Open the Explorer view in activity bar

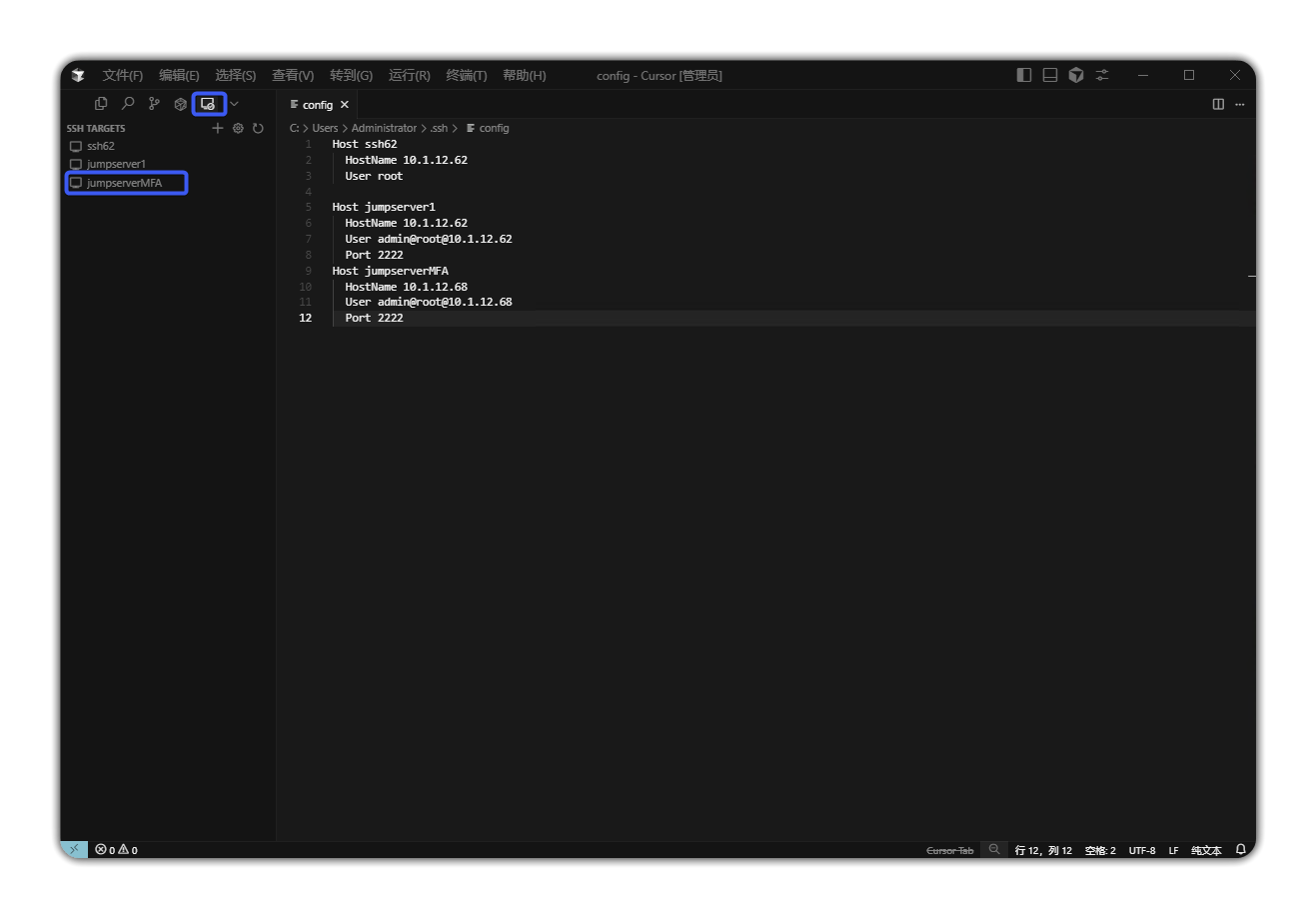101,104
